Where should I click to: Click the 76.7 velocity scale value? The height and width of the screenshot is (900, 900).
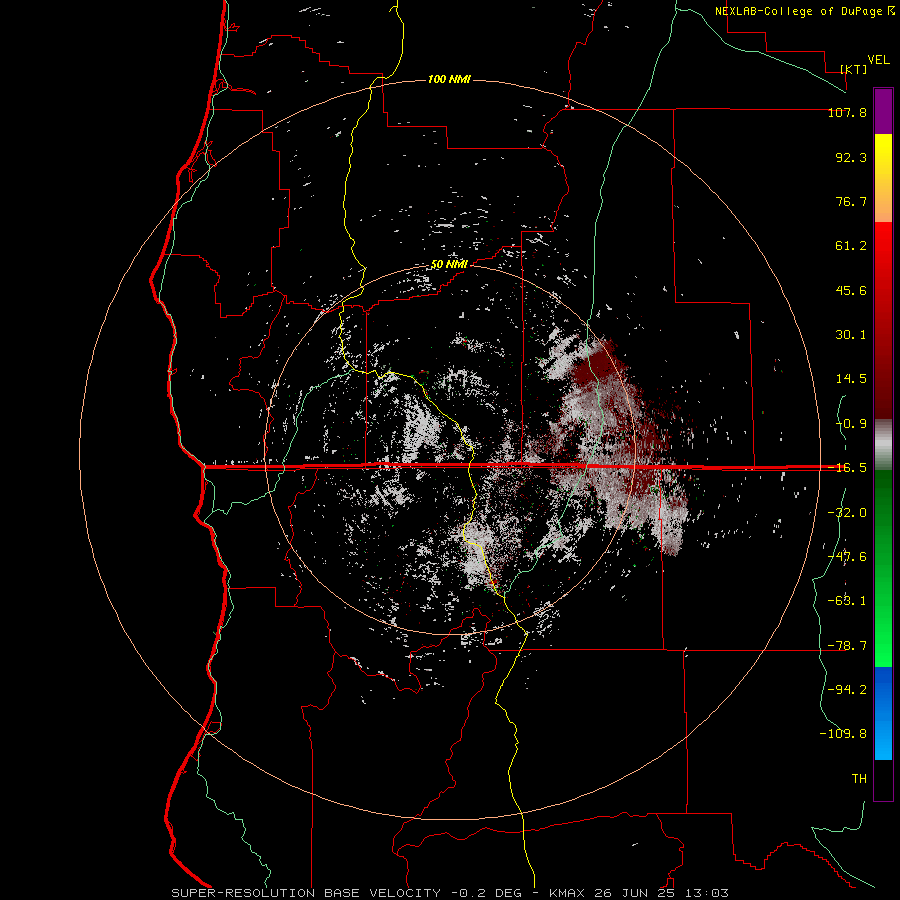(851, 201)
